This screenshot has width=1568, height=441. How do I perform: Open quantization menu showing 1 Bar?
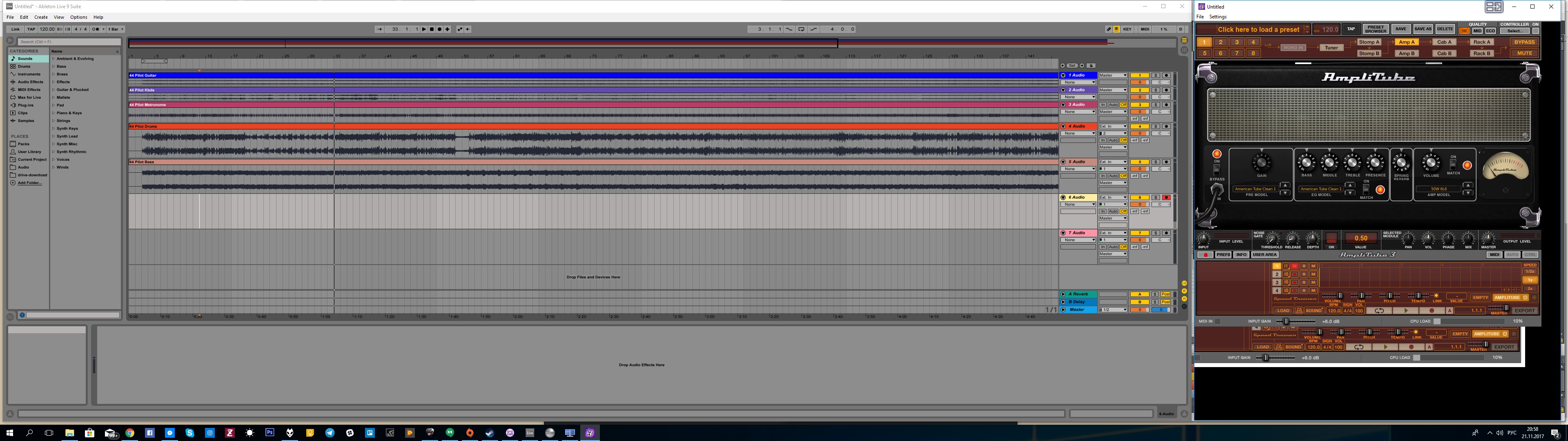tap(116, 29)
